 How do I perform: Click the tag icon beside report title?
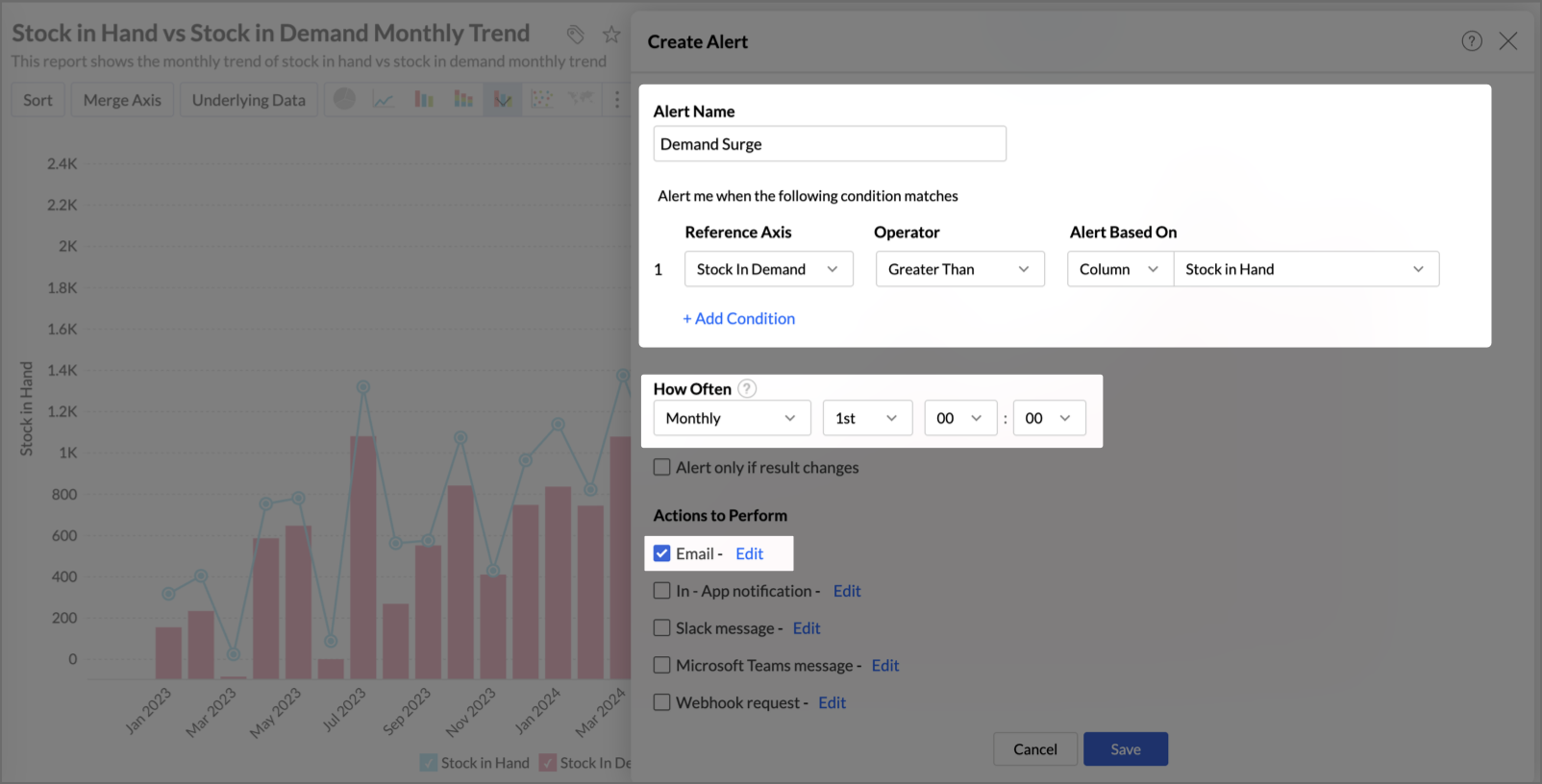point(575,35)
